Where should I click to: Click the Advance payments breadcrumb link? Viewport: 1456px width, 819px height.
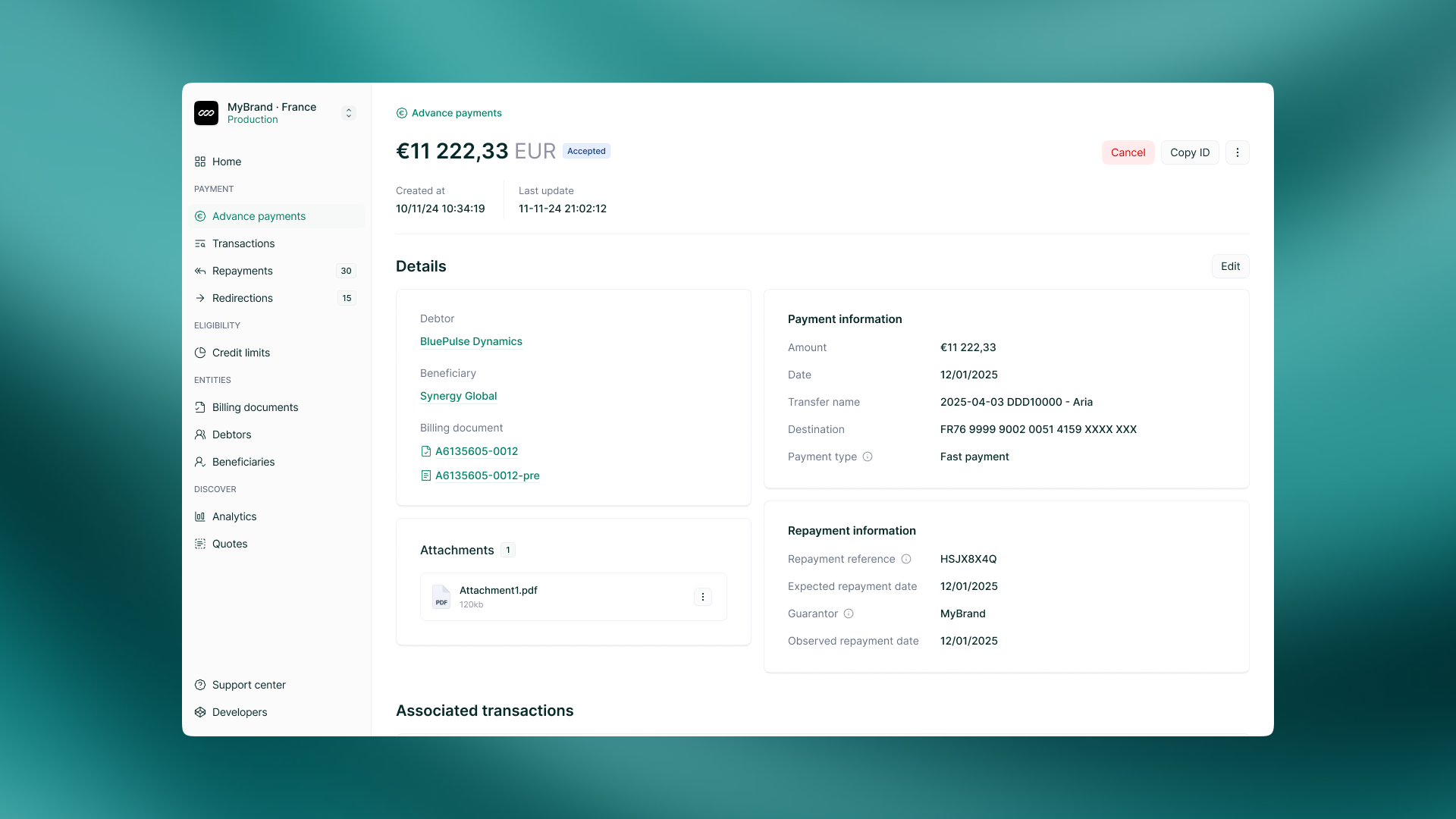[x=456, y=112]
